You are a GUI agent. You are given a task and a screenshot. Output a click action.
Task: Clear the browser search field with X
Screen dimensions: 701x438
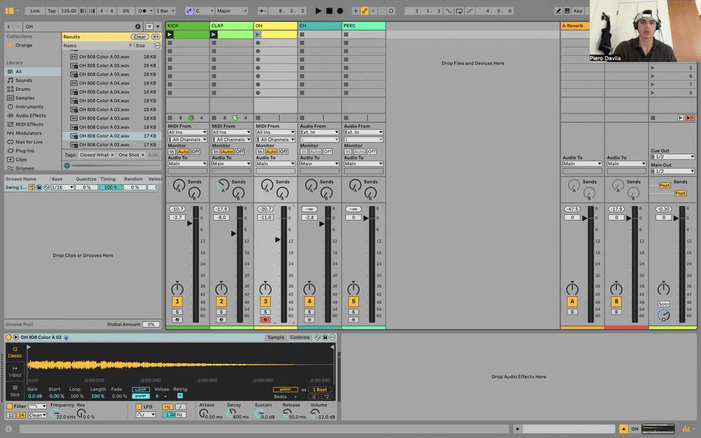point(138,26)
